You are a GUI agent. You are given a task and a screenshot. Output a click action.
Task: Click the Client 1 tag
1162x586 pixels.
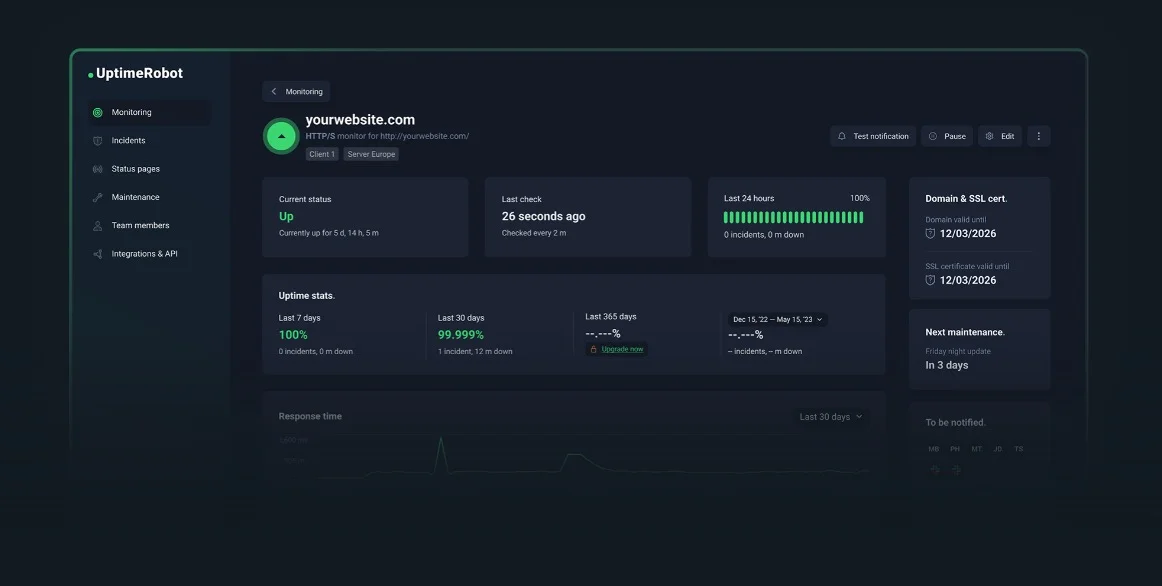pos(322,155)
